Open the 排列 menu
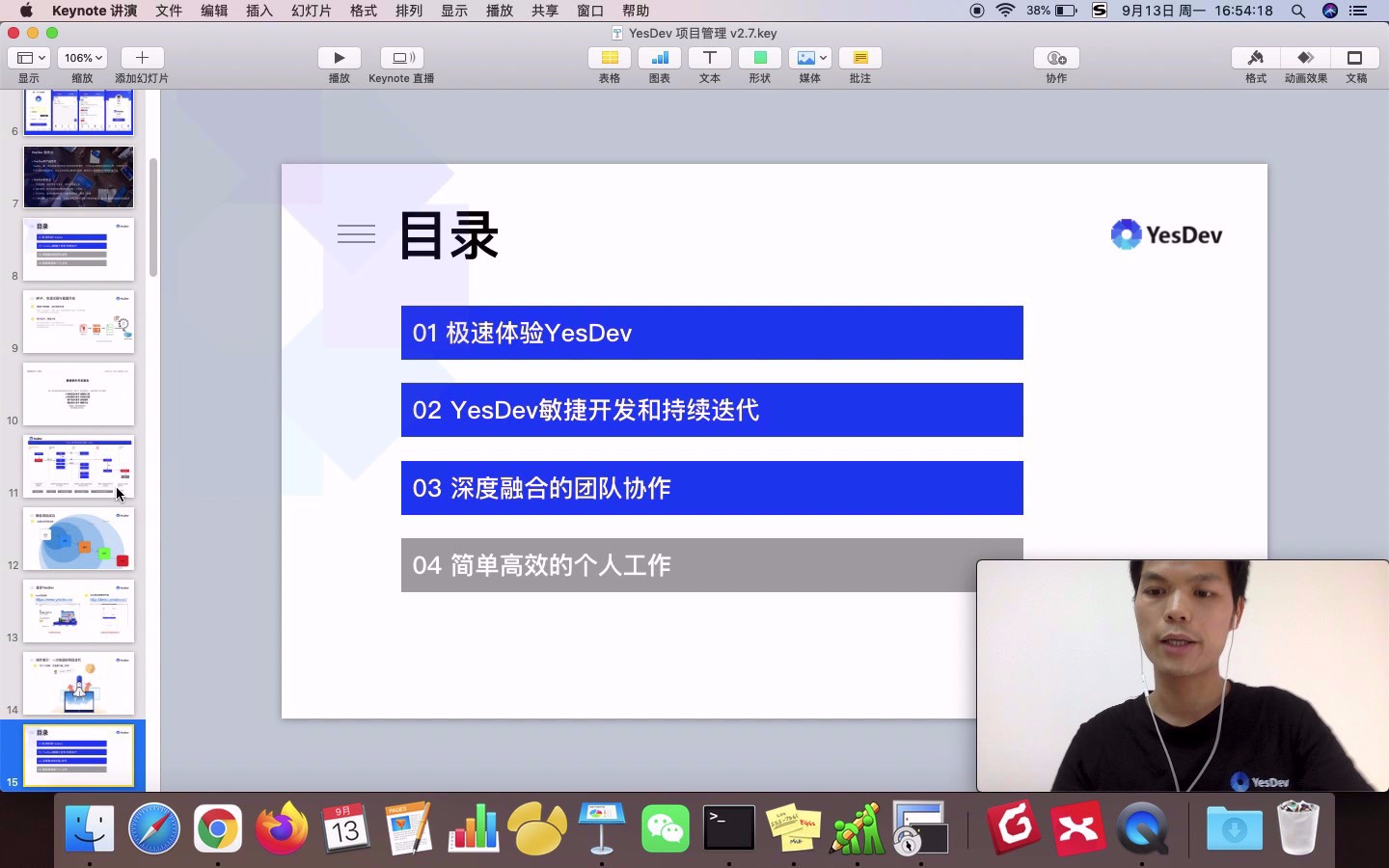 coord(409,11)
